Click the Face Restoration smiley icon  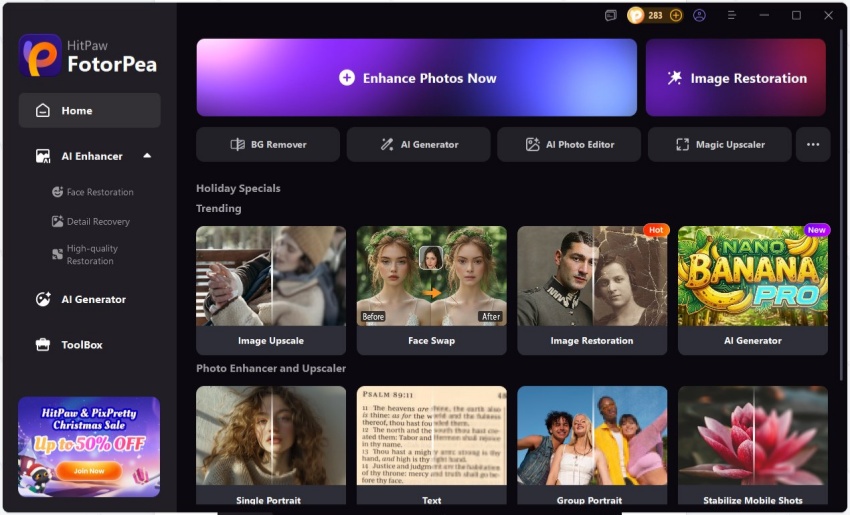[x=57, y=192]
